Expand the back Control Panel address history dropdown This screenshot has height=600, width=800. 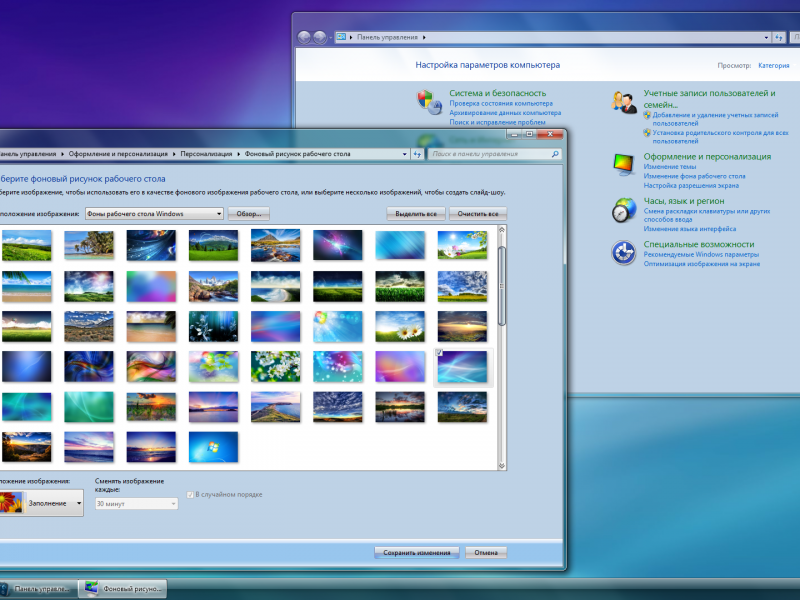click(766, 37)
